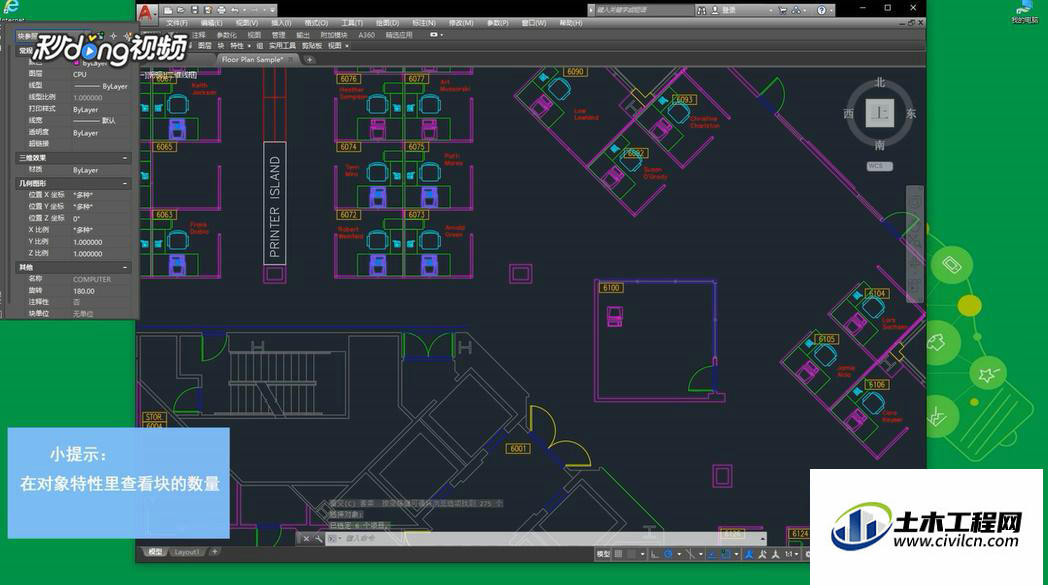The height and width of the screenshot is (585, 1048).
Task: Open the 我的电脑 desktop icon
Action: [x=1025, y=11]
